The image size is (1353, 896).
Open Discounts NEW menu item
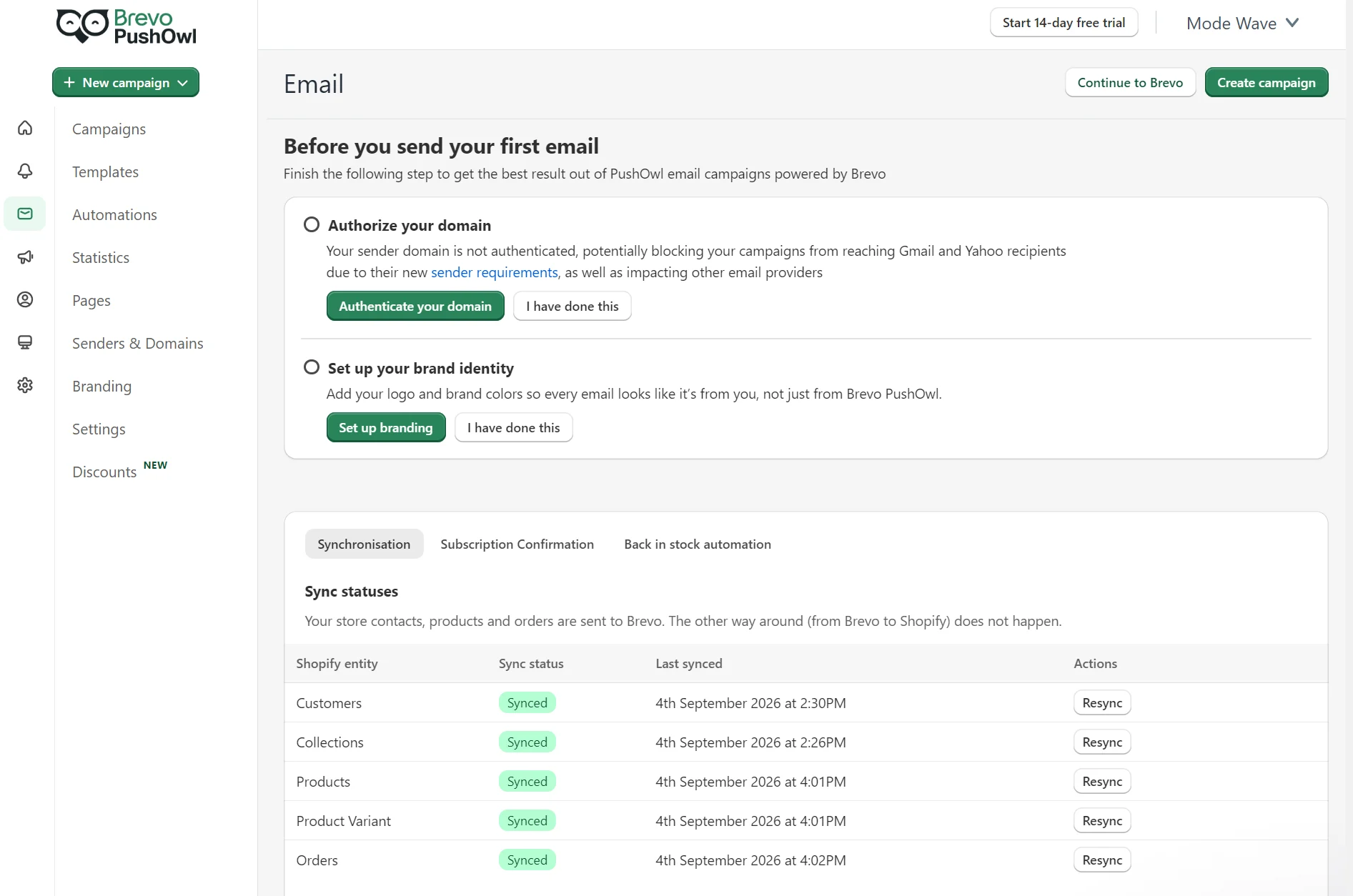tap(119, 470)
